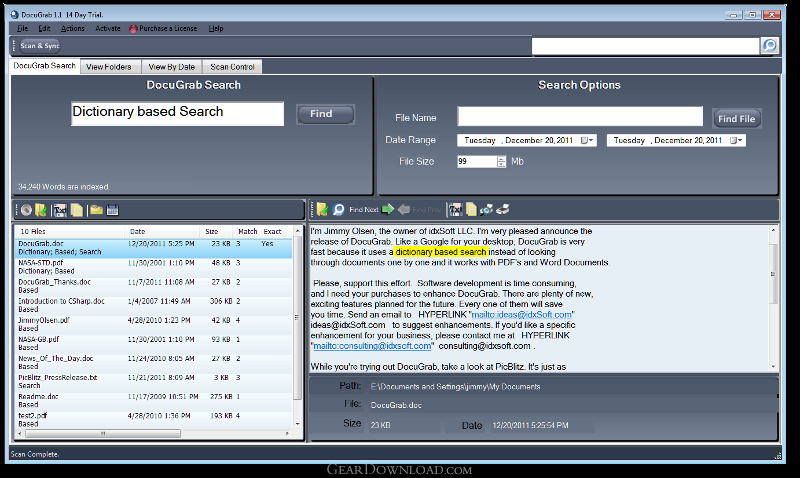Click the Txt icon in preview toolbar
800x478 pixels.
pyautogui.click(x=456, y=209)
